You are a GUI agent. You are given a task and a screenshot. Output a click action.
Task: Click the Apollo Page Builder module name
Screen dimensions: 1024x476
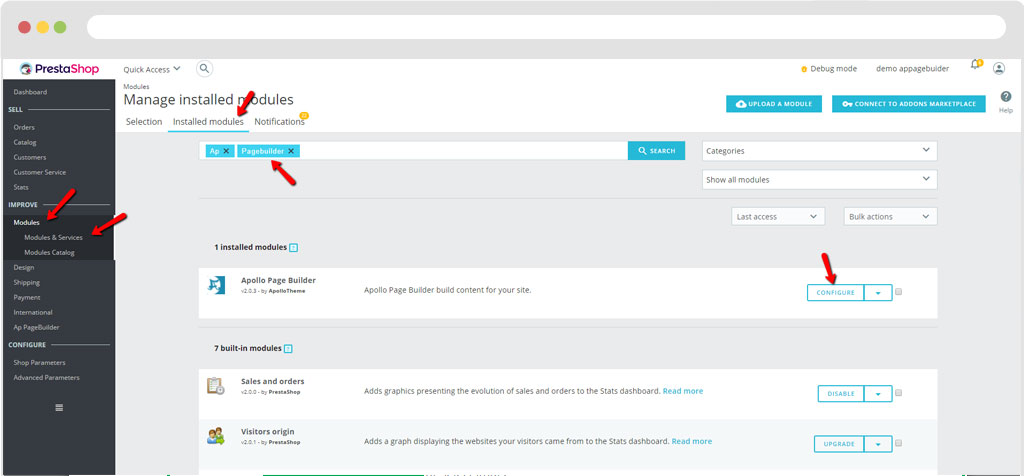click(x=278, y=280)
